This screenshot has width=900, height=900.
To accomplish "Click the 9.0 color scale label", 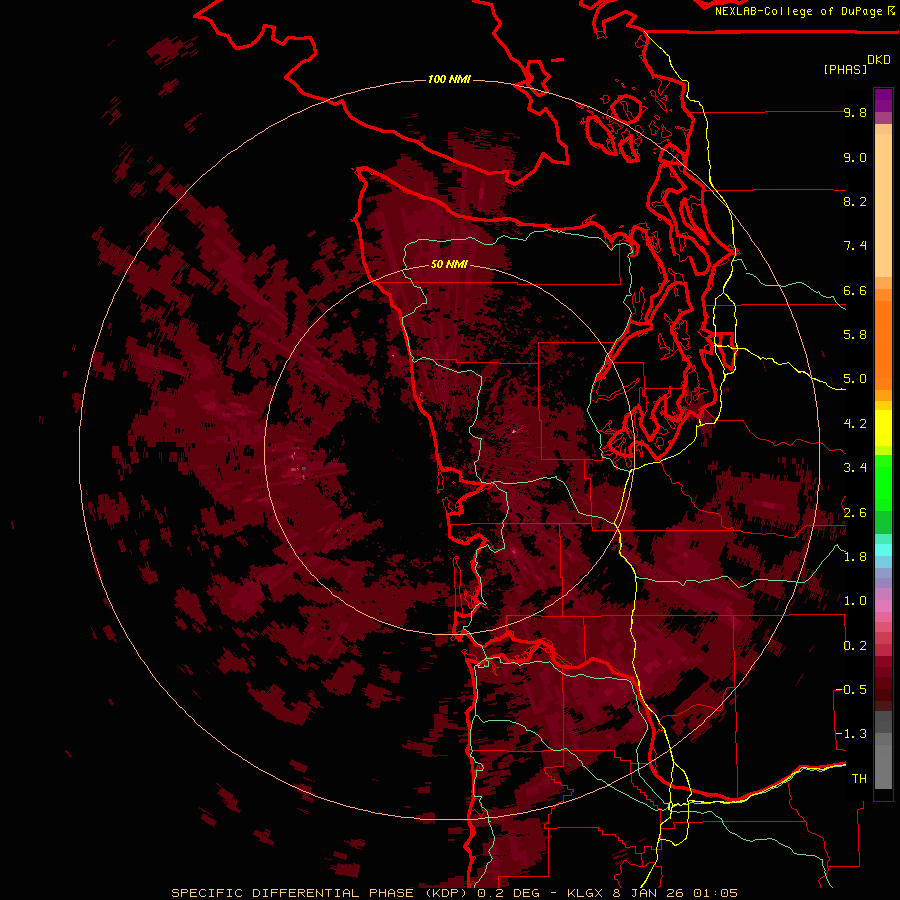I will tap(855, 158).
